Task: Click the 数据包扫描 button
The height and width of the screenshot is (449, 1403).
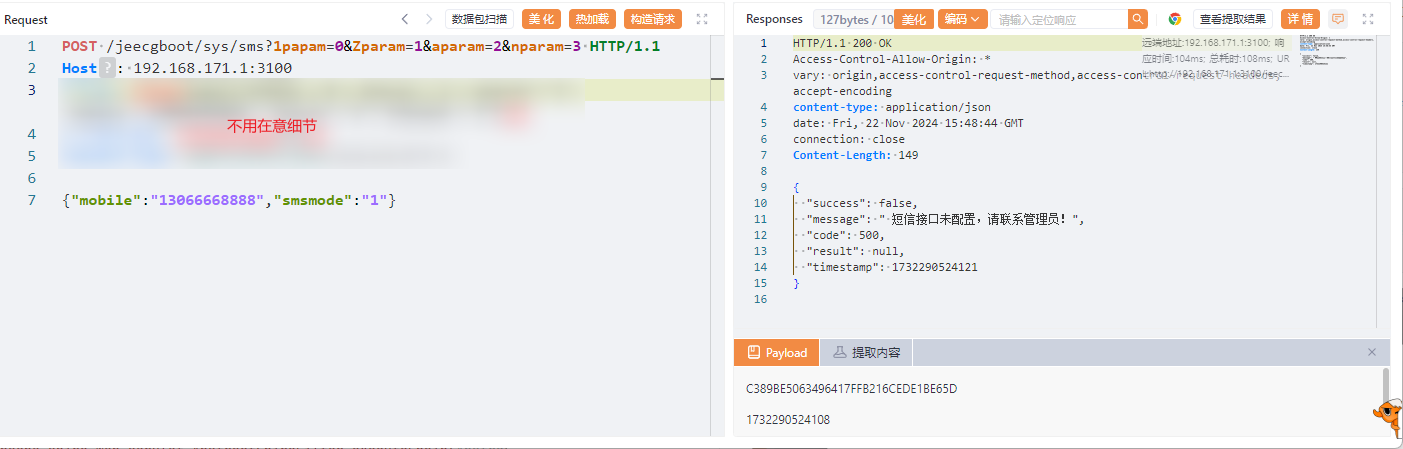Action: (480, 19)
